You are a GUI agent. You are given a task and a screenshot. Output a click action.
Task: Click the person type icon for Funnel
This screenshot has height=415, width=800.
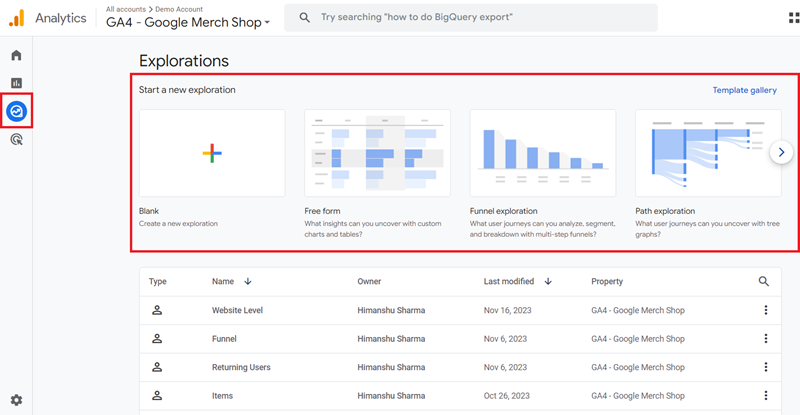coord(157,338)
